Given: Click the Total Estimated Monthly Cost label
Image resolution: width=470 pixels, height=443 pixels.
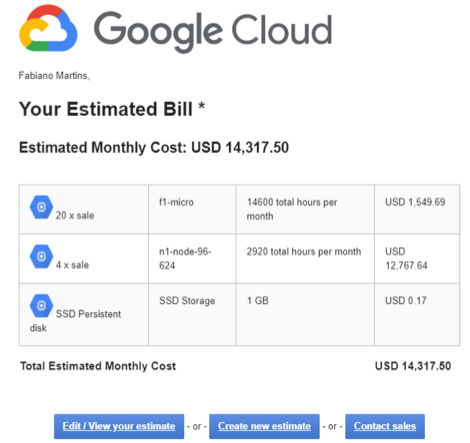Looking at the screenshot, I should (x=98, y=366).
